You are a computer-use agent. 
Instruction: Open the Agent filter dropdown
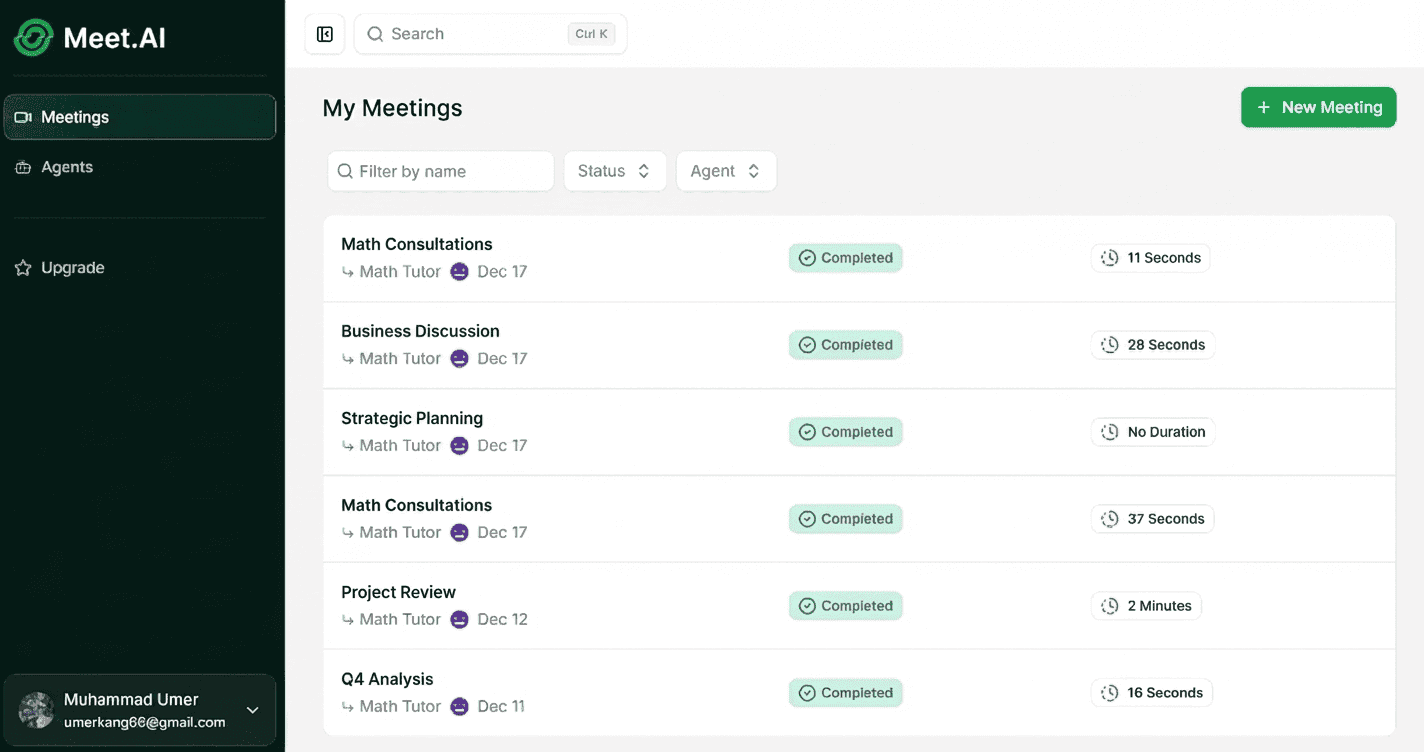point(726,171)
